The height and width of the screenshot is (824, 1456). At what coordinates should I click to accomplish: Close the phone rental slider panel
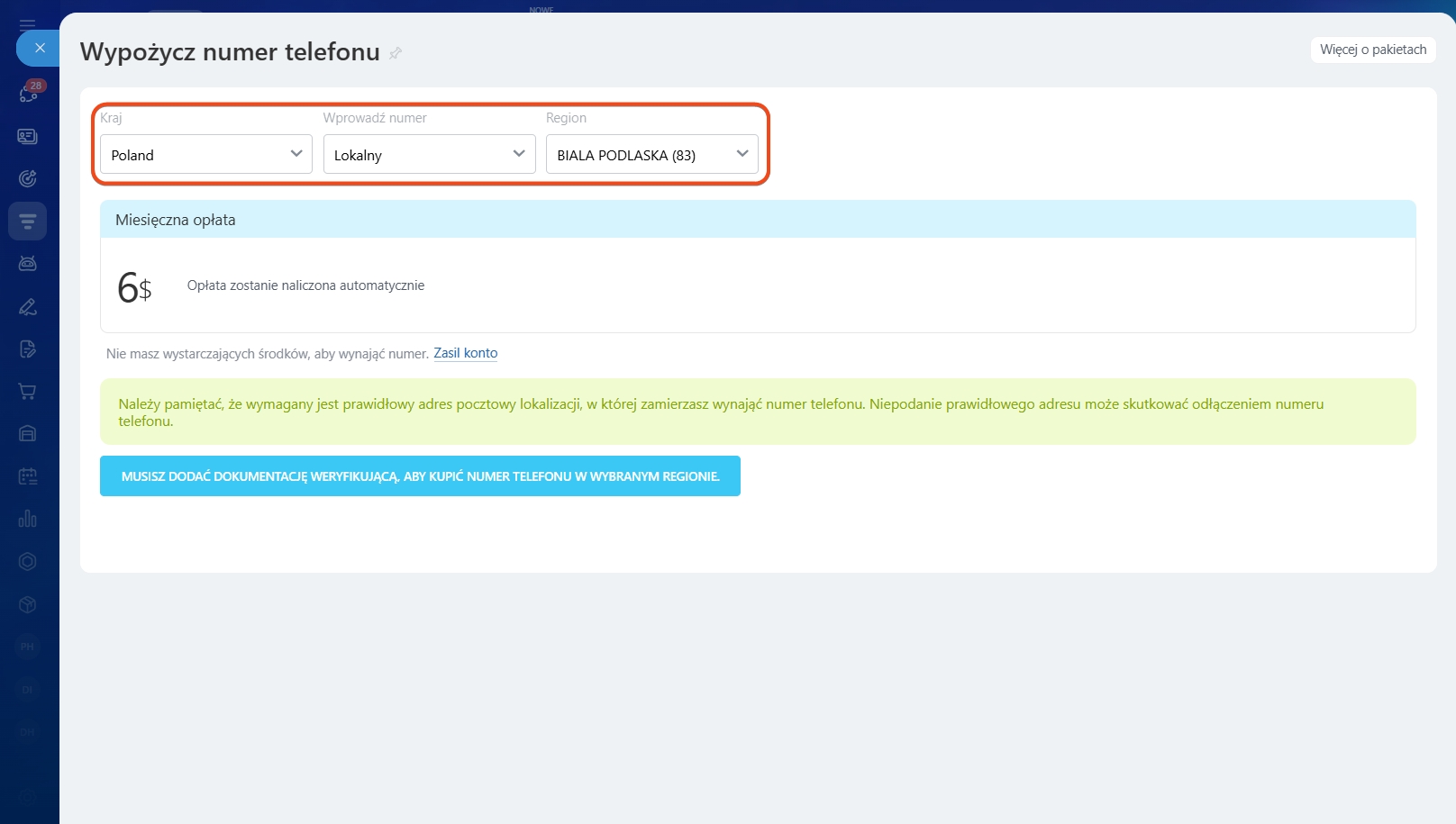(x=39, y=48)
